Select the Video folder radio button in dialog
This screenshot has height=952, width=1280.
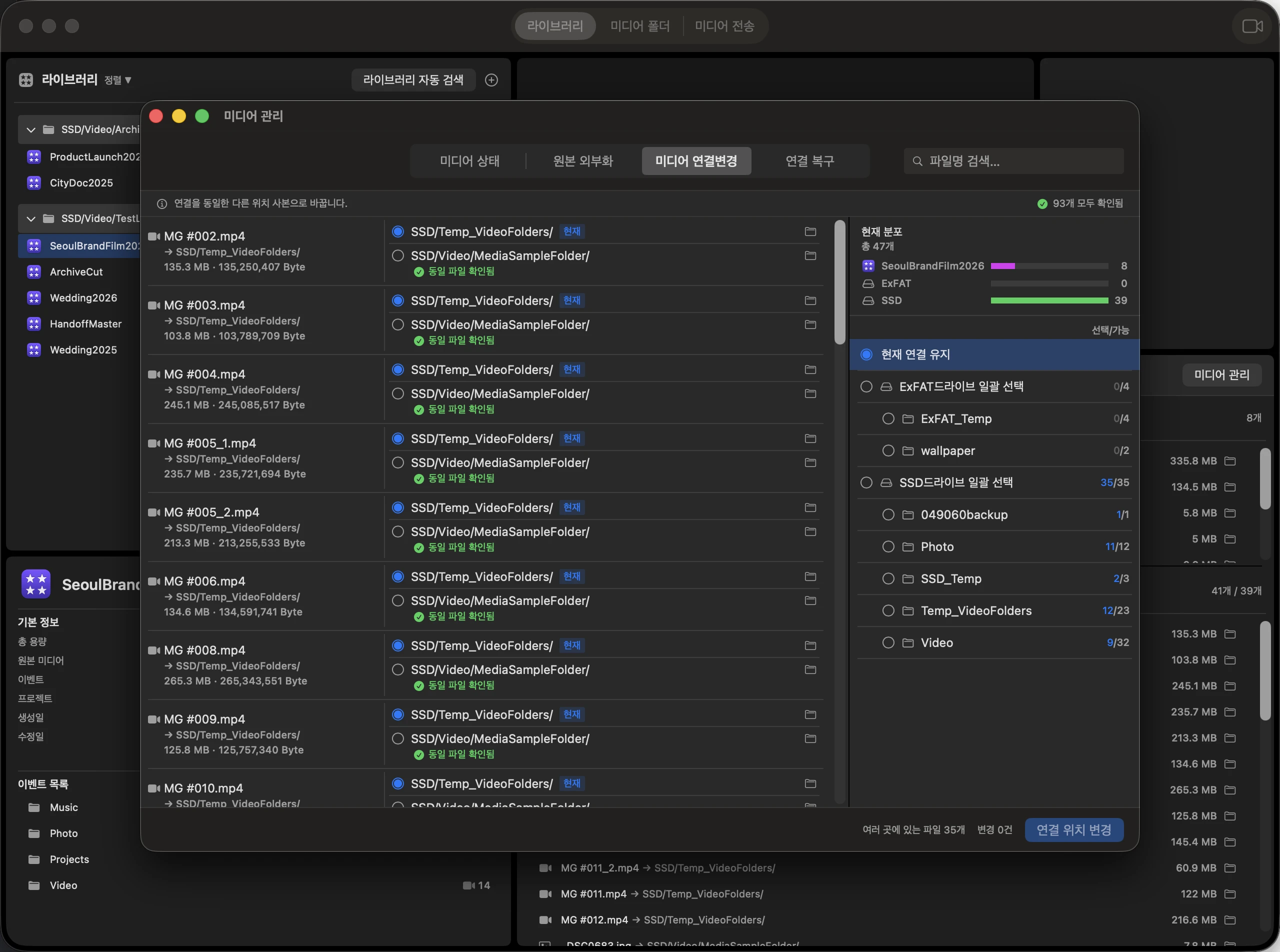pos(888,642)
